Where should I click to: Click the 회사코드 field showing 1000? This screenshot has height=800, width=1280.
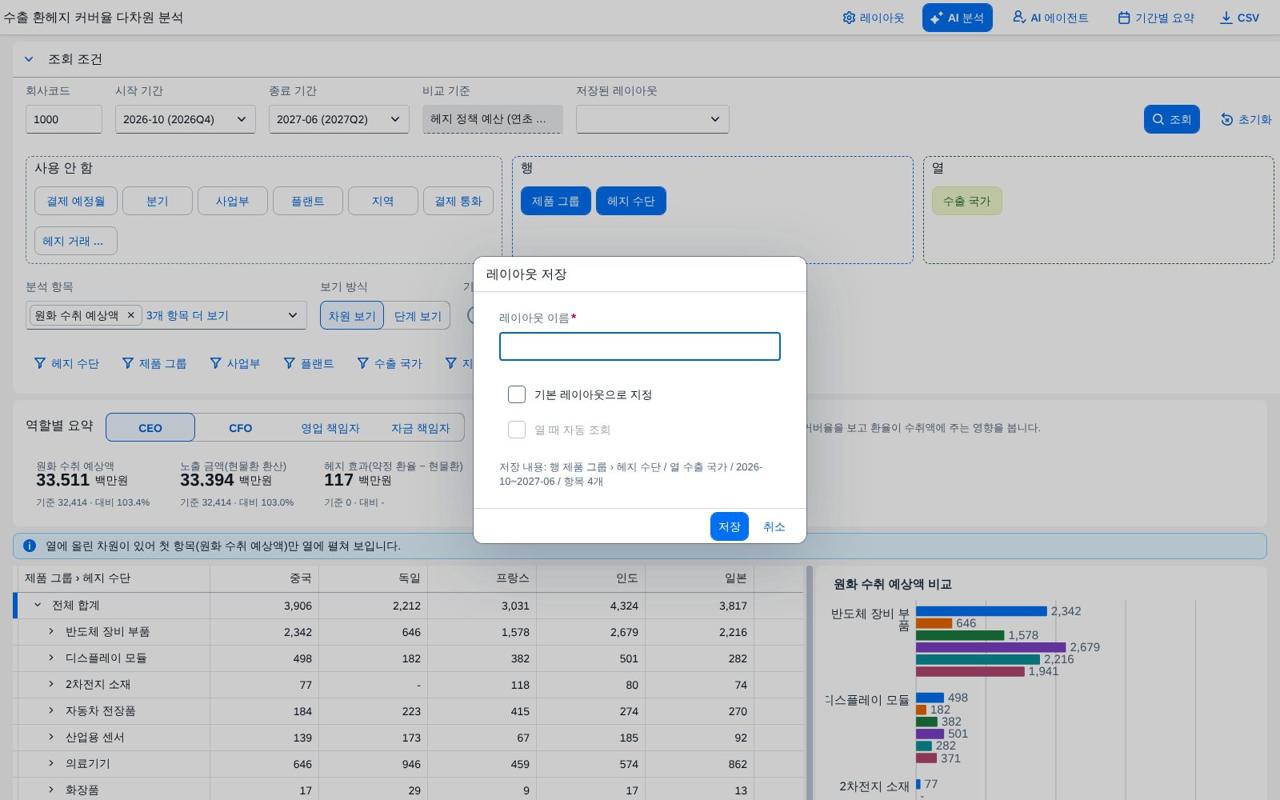[x=64, y=120]
